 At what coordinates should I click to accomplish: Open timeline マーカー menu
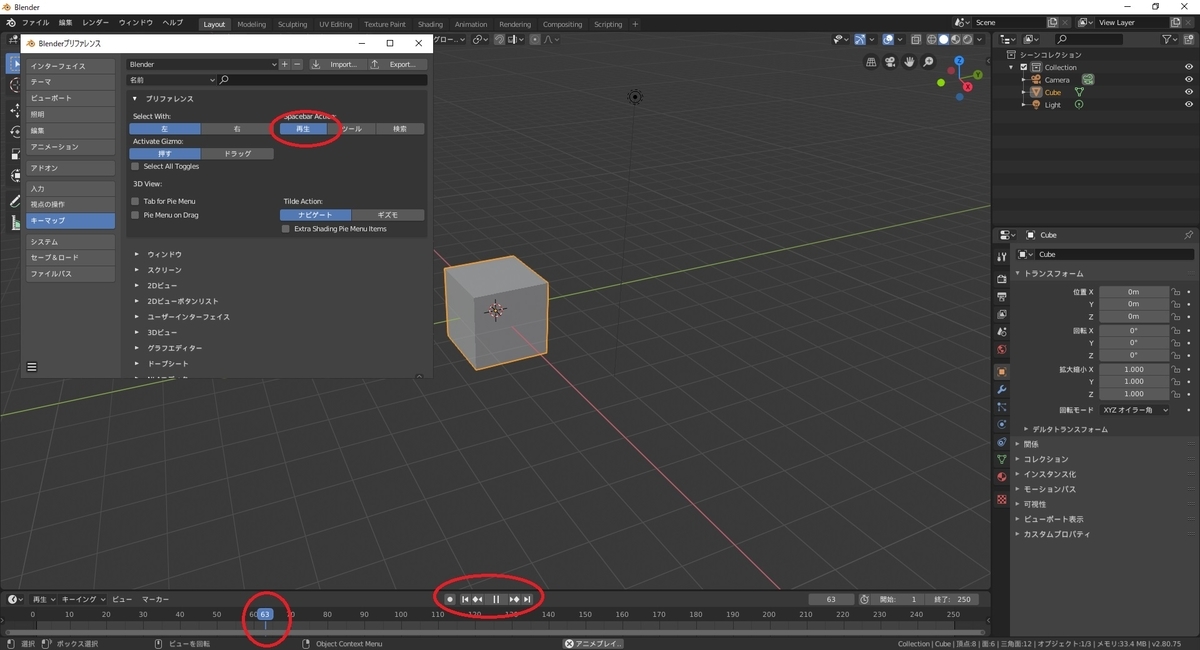click(x=155, y=599)
